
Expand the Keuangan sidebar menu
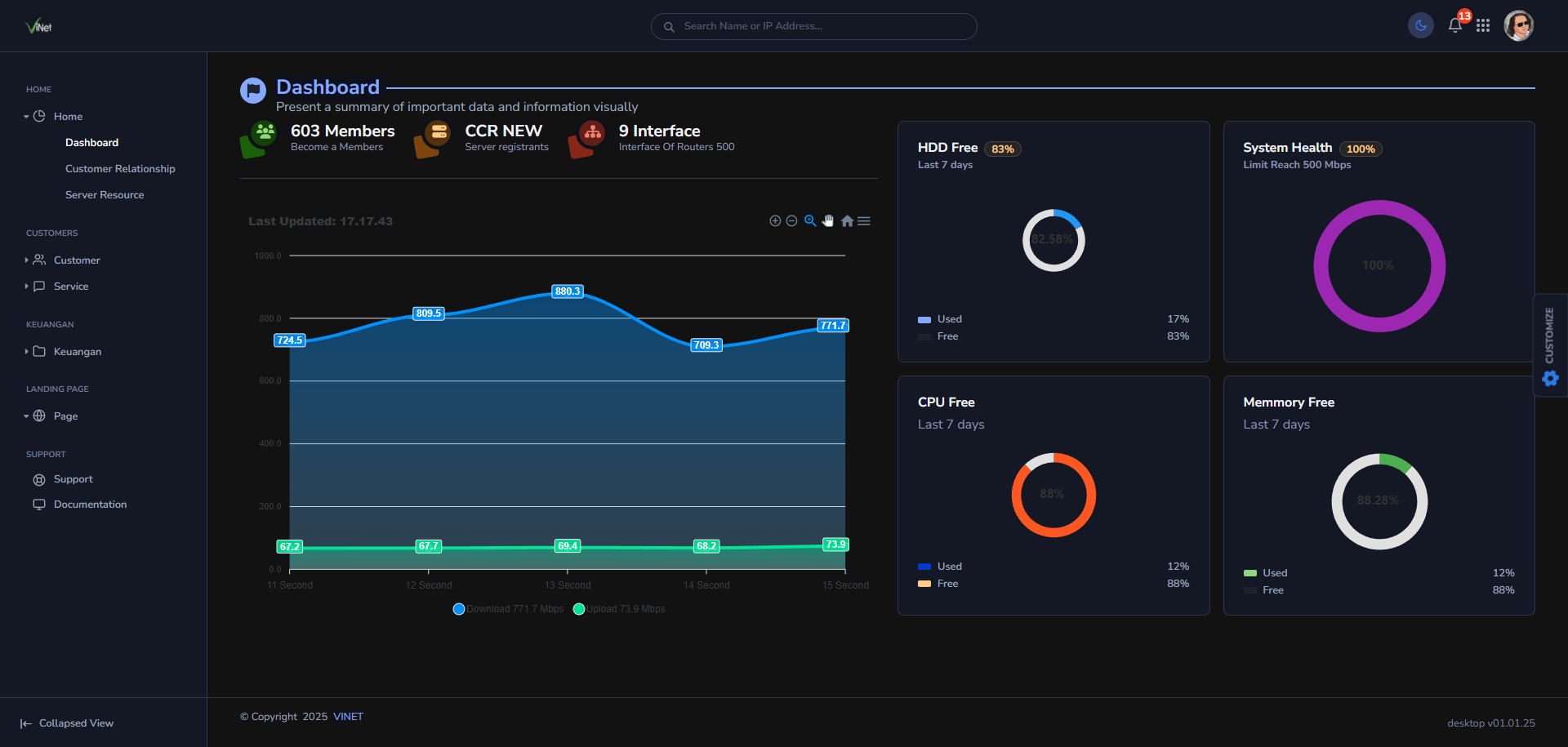click(x=78, y=352)
